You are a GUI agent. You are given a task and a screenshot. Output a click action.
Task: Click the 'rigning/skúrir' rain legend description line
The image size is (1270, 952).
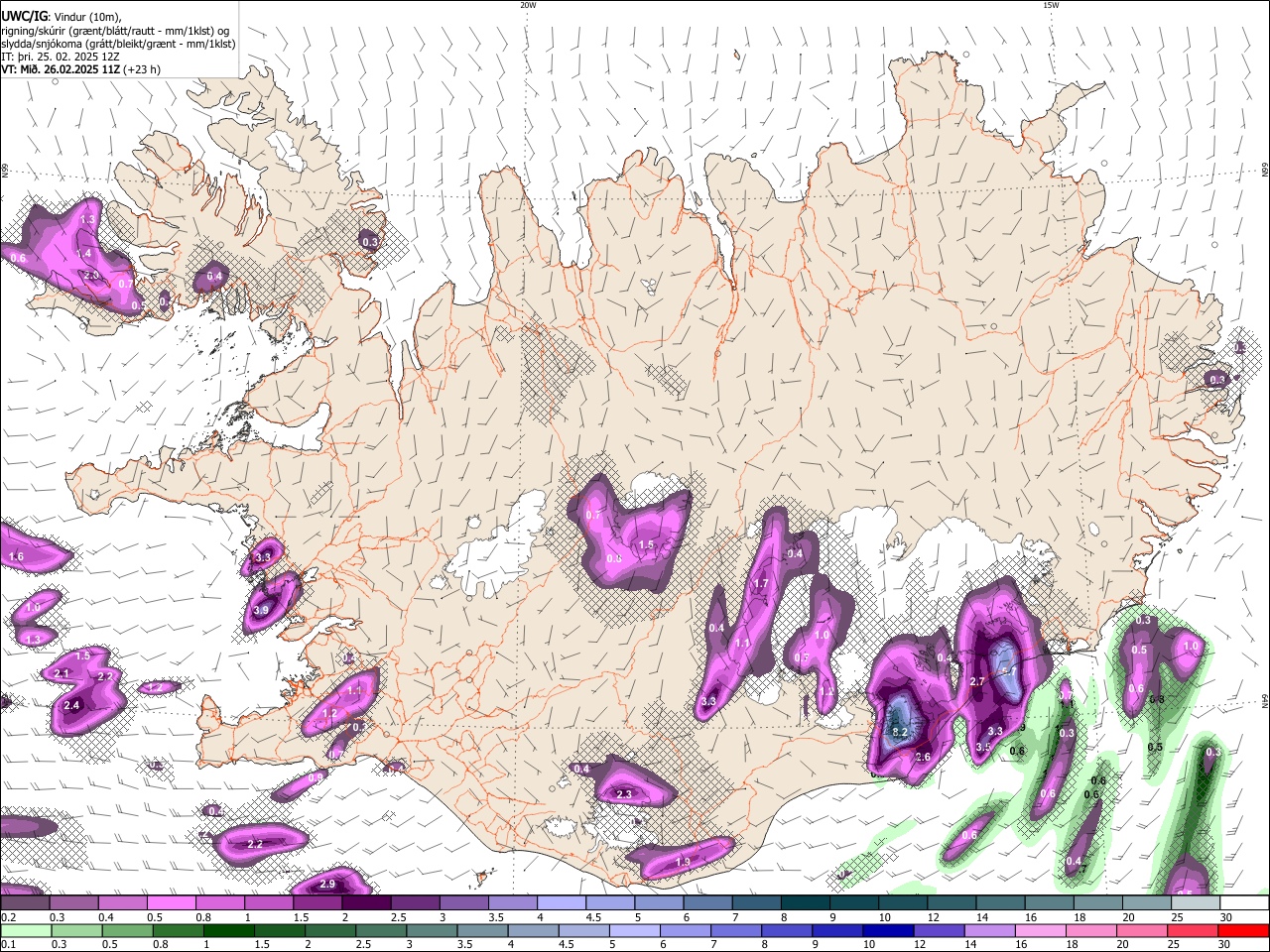(x=115, y=30)
